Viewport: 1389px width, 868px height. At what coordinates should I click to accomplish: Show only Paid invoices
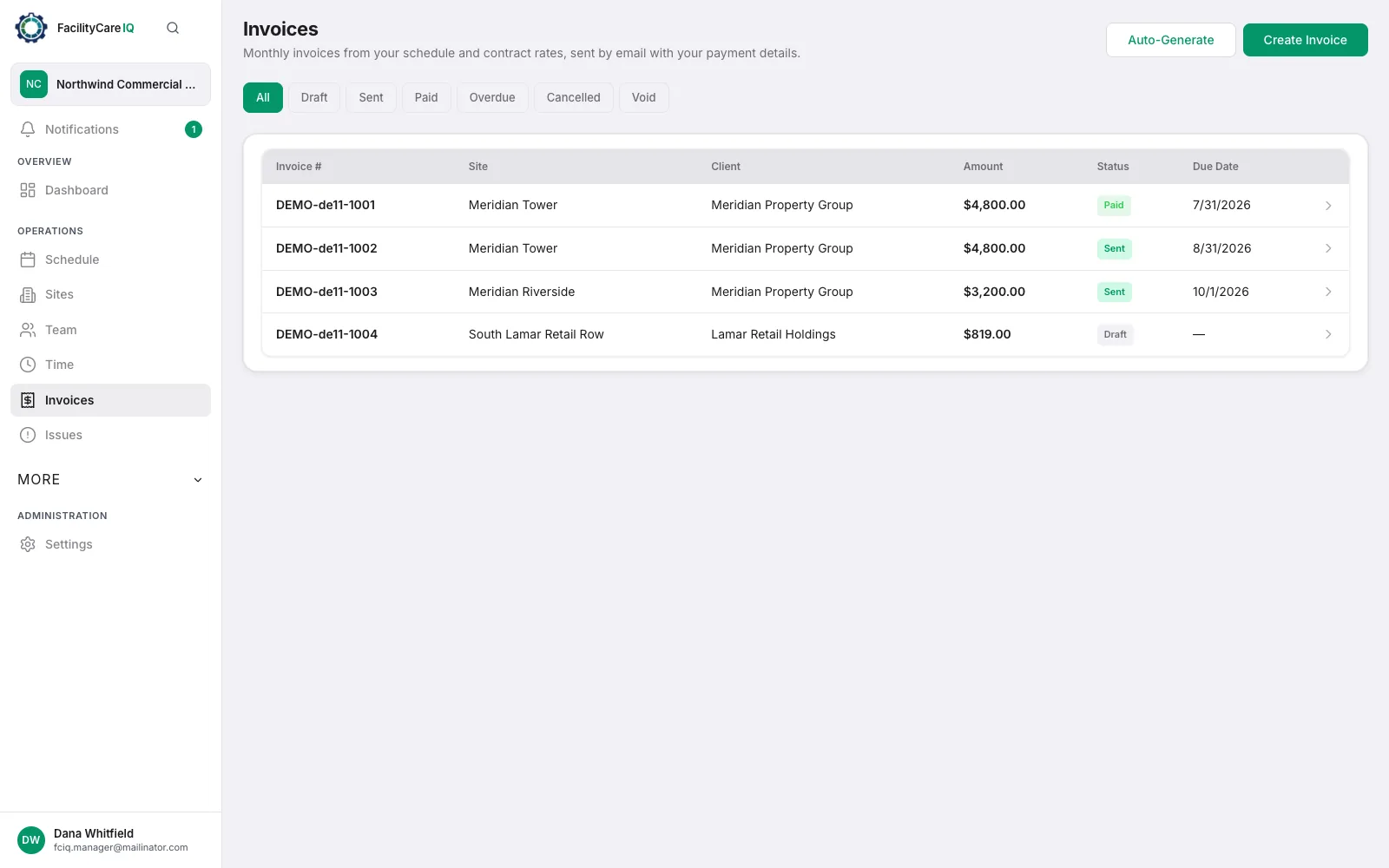click(x=426, y=97)
